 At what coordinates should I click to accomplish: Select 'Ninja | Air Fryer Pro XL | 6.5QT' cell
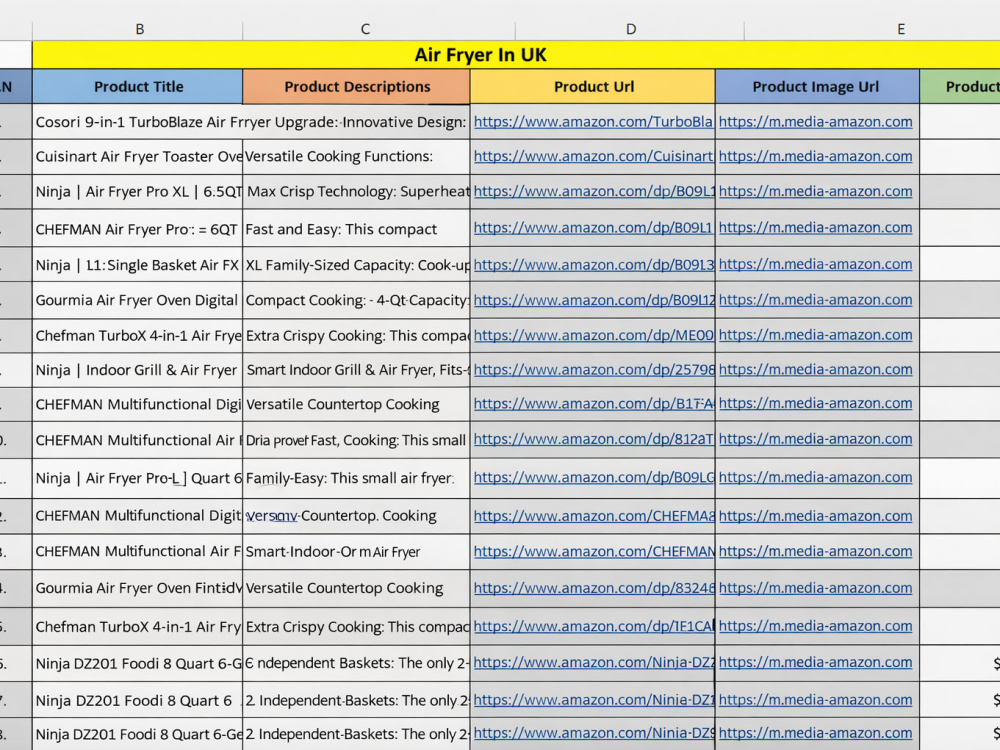pyautogui.click(x=138, y=191)
